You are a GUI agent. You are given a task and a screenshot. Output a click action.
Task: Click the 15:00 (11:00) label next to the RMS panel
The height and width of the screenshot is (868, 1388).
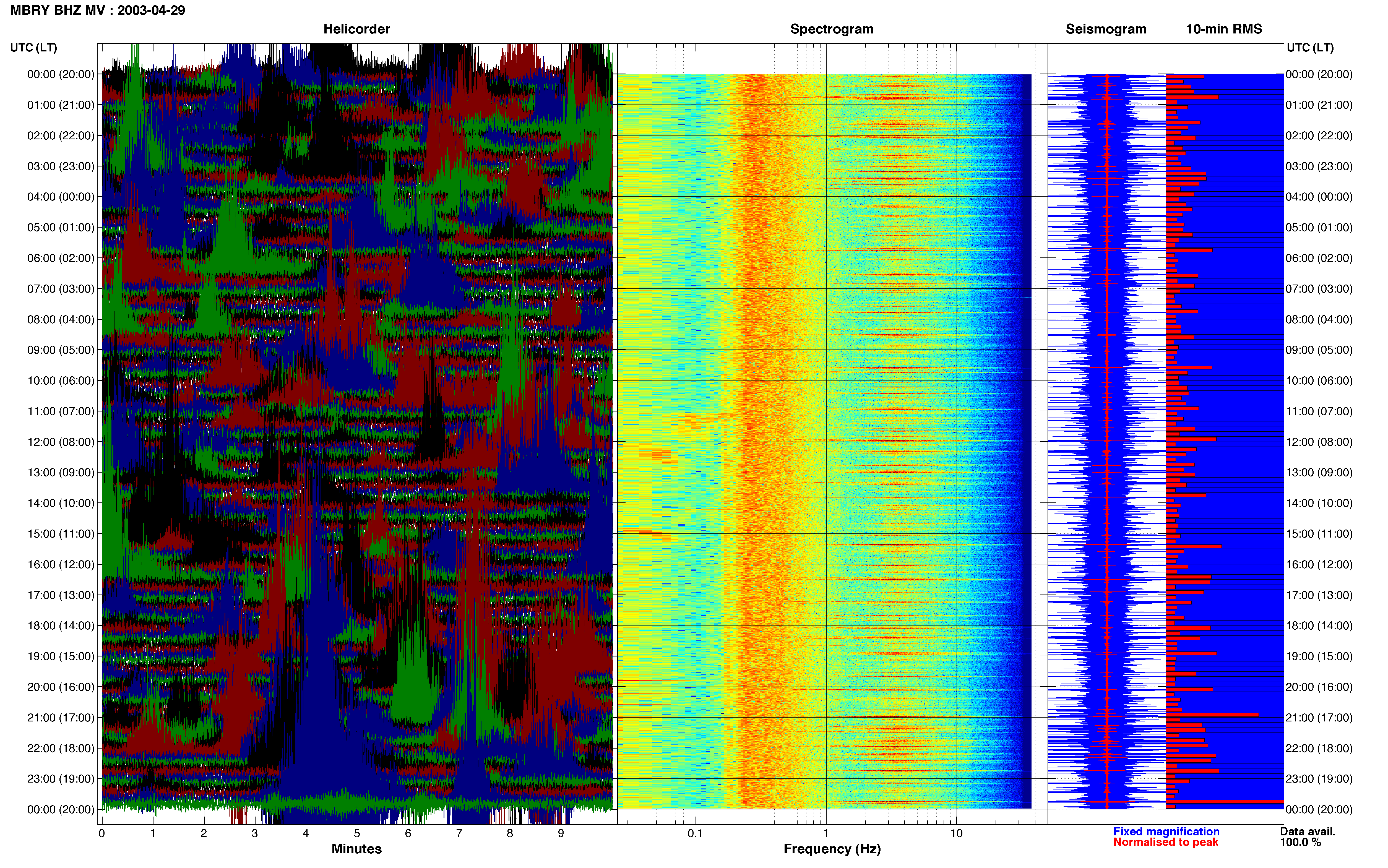click(x=1319, y=534)
